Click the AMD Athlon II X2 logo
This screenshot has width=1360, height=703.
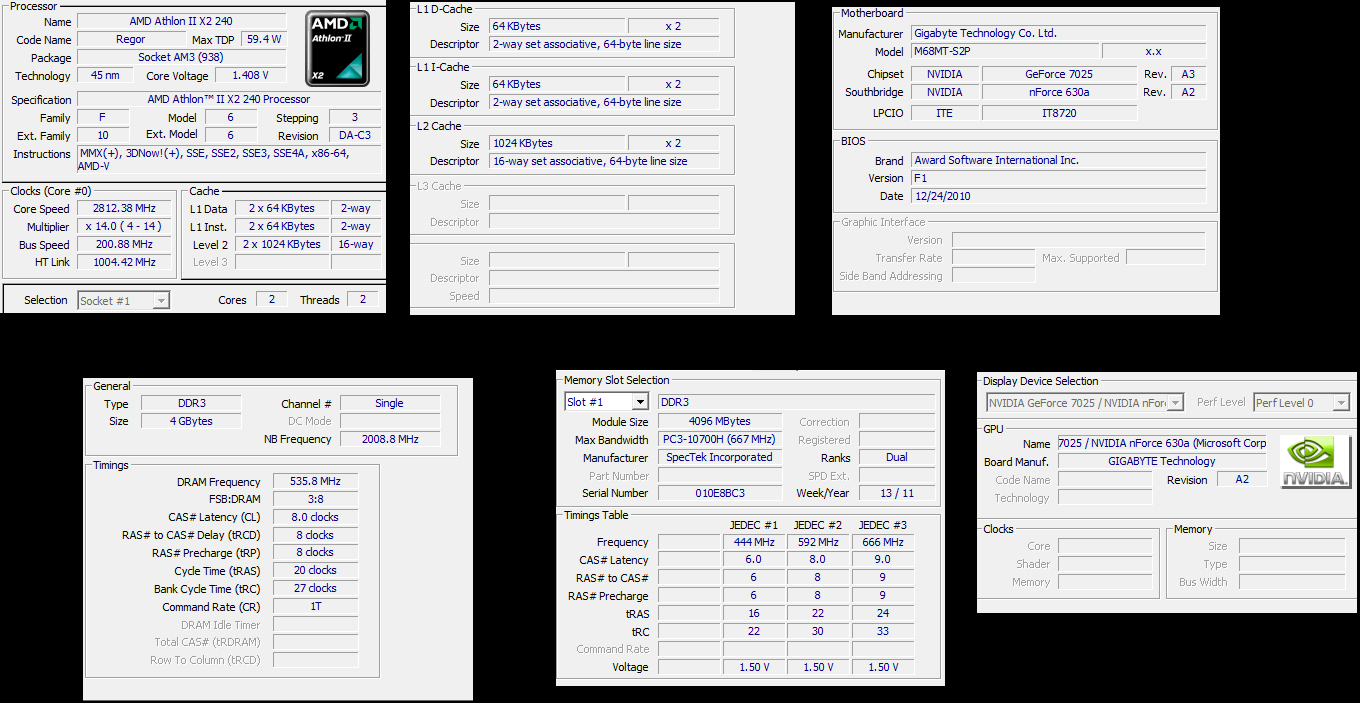tap(337, 47)
